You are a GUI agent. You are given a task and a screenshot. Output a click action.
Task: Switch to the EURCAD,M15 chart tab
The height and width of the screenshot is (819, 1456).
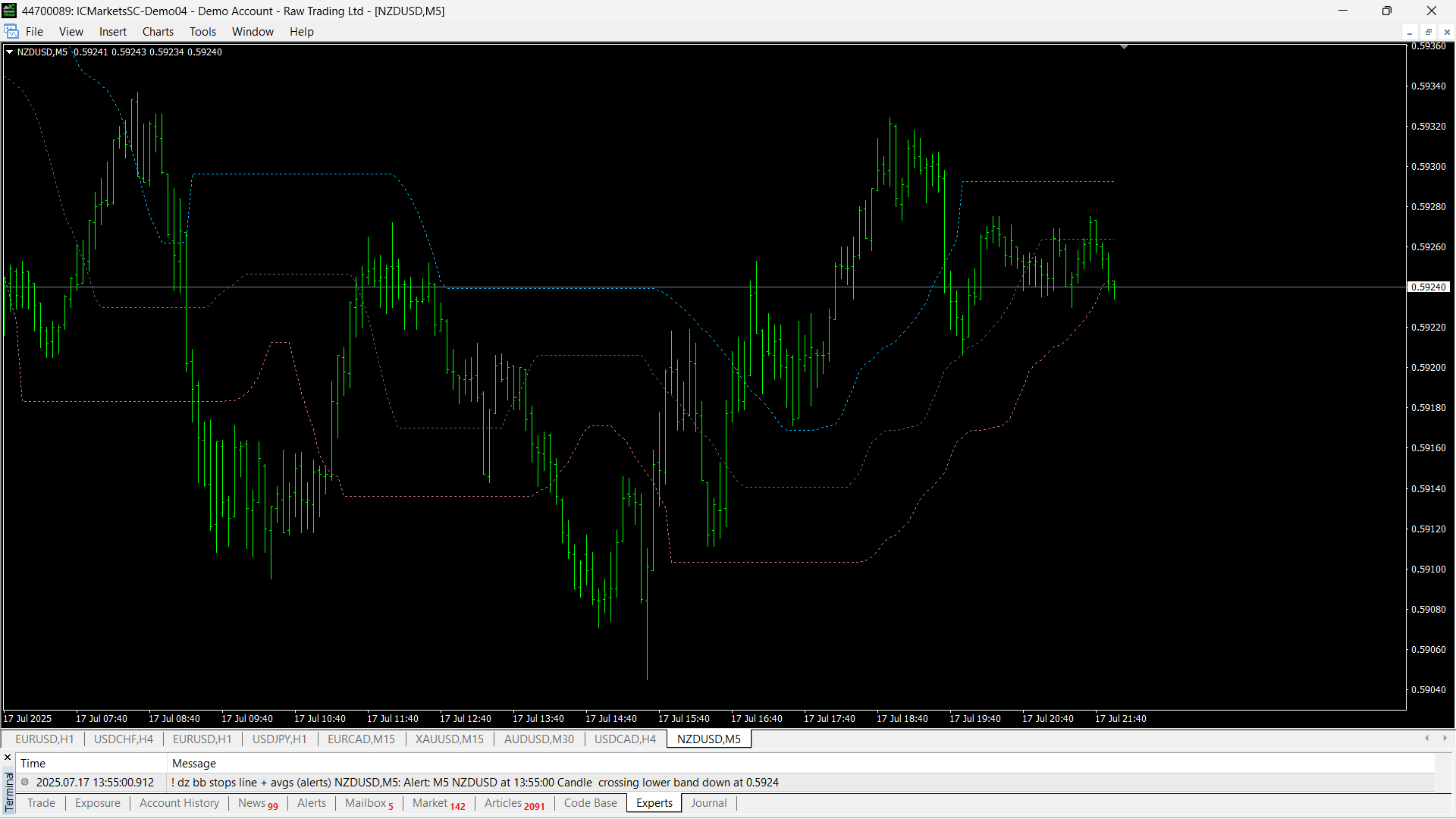pyautogui.click(x=361, y=739)
